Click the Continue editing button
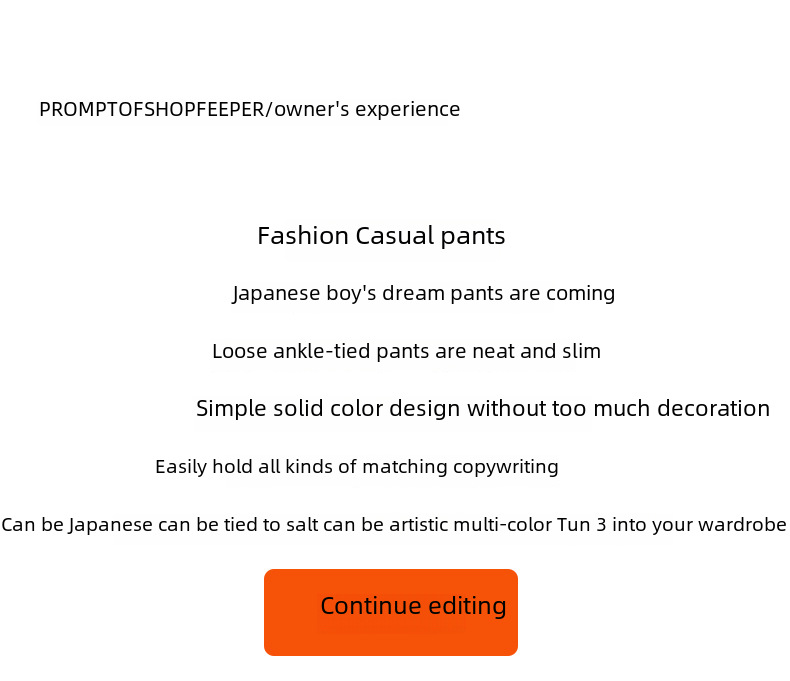The image size is (790, 681). click(390, 612)
